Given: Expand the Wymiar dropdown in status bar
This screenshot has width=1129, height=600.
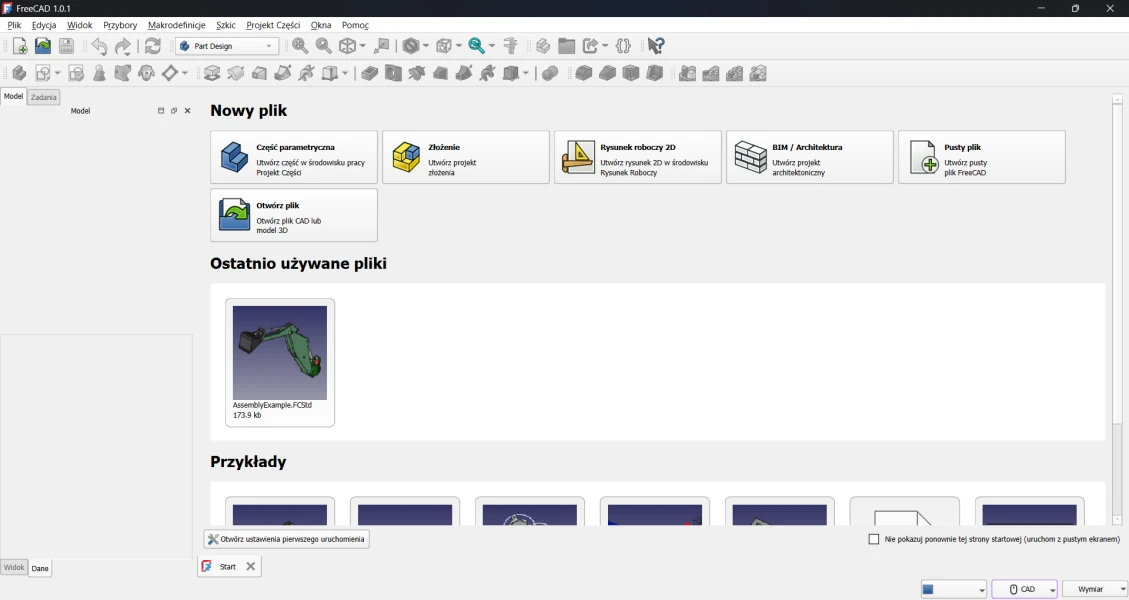Looking at the screenshot, I should [x=1095, y=589].
